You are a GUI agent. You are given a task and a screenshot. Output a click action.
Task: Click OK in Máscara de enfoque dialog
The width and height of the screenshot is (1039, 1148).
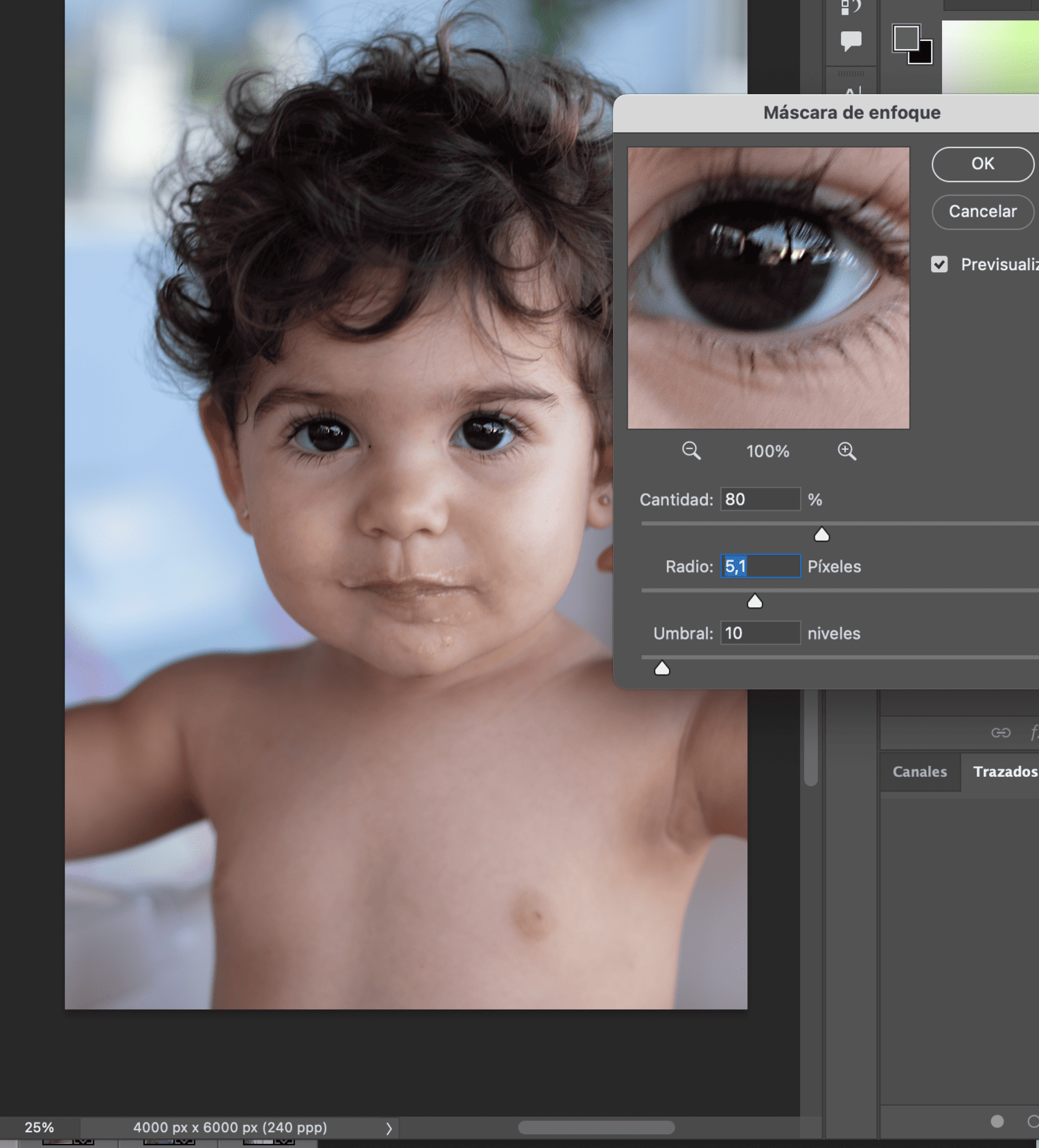tap(983, 164)
